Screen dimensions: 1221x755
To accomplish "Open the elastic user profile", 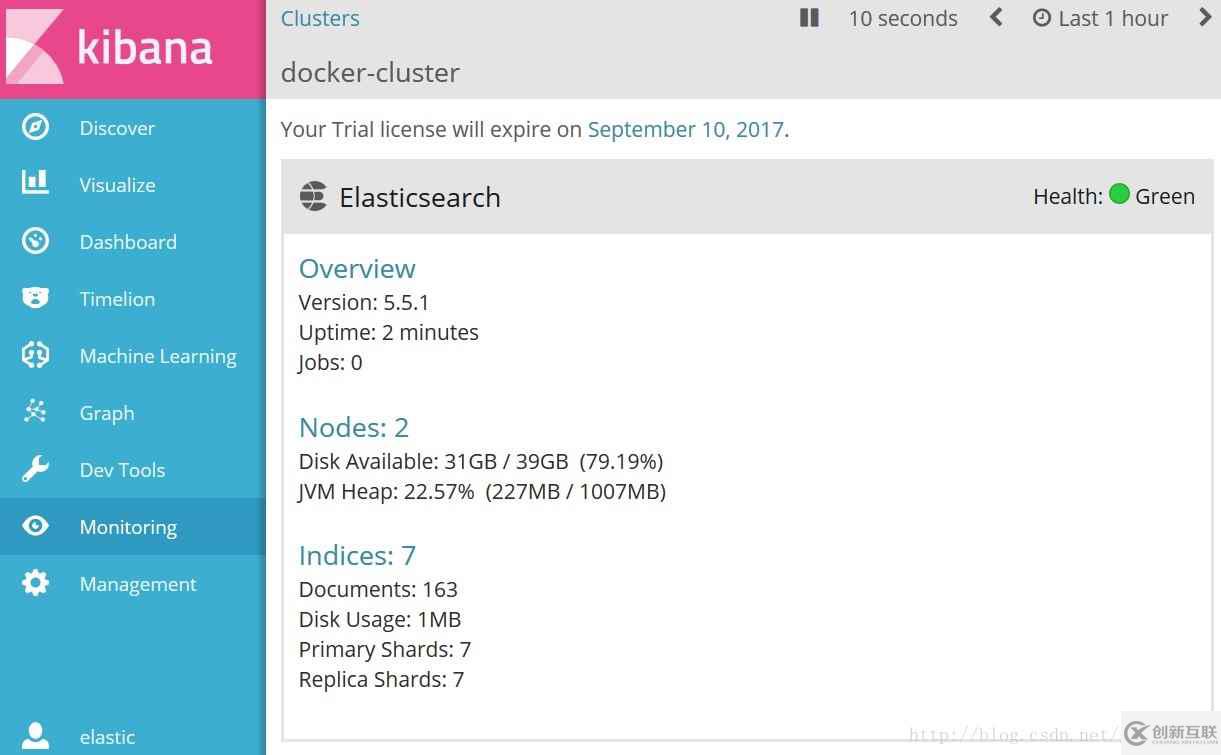I will pos(107,737).
